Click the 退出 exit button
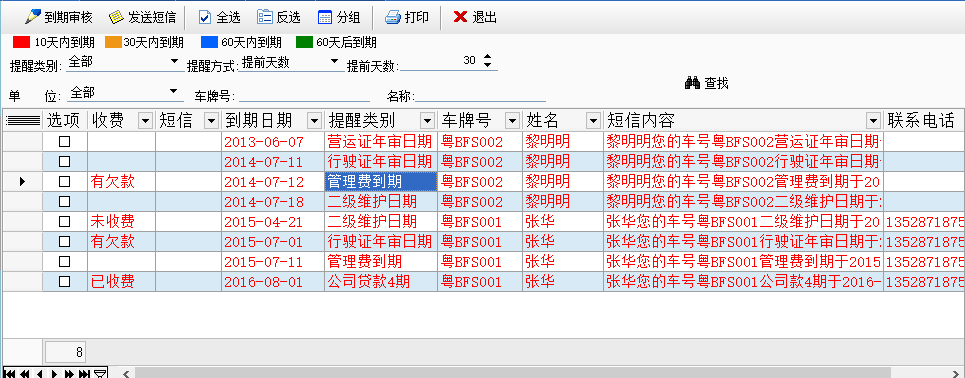Screen dimensions: 965x378 pos(475,17)
